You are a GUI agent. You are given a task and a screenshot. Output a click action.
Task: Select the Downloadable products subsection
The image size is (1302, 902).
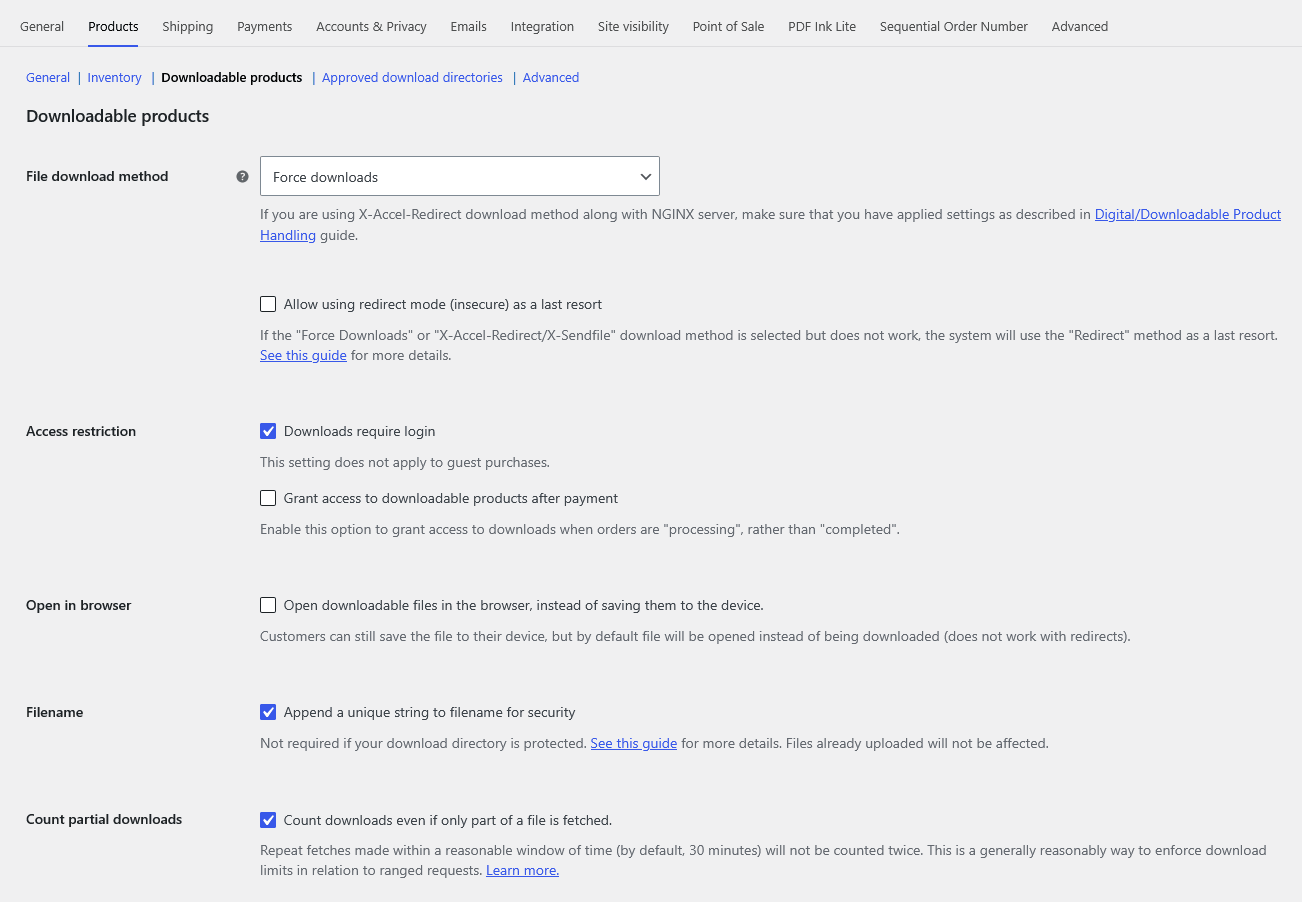(232, 77)
